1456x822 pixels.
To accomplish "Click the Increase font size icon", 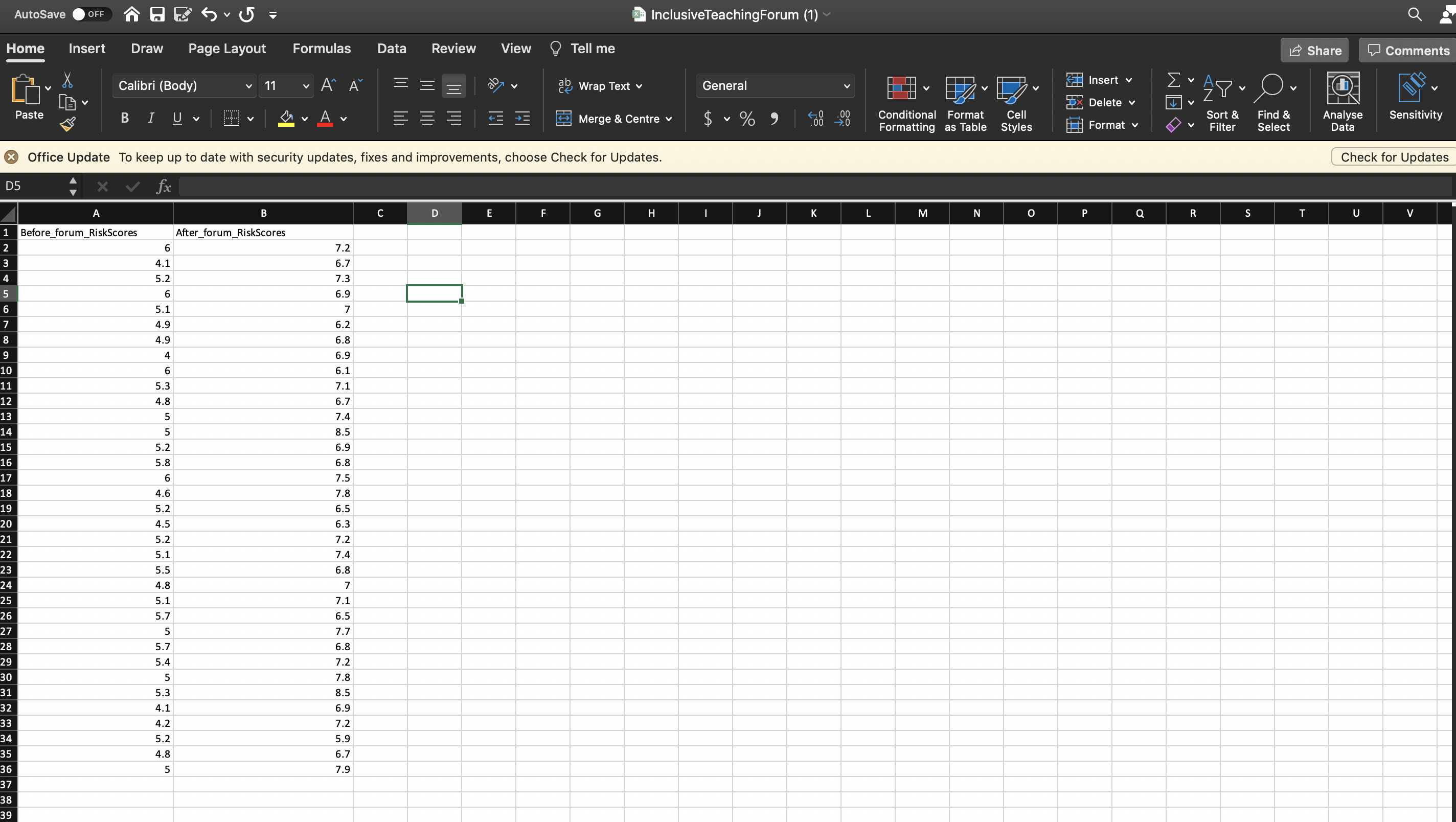I will [x=328, y=85].
